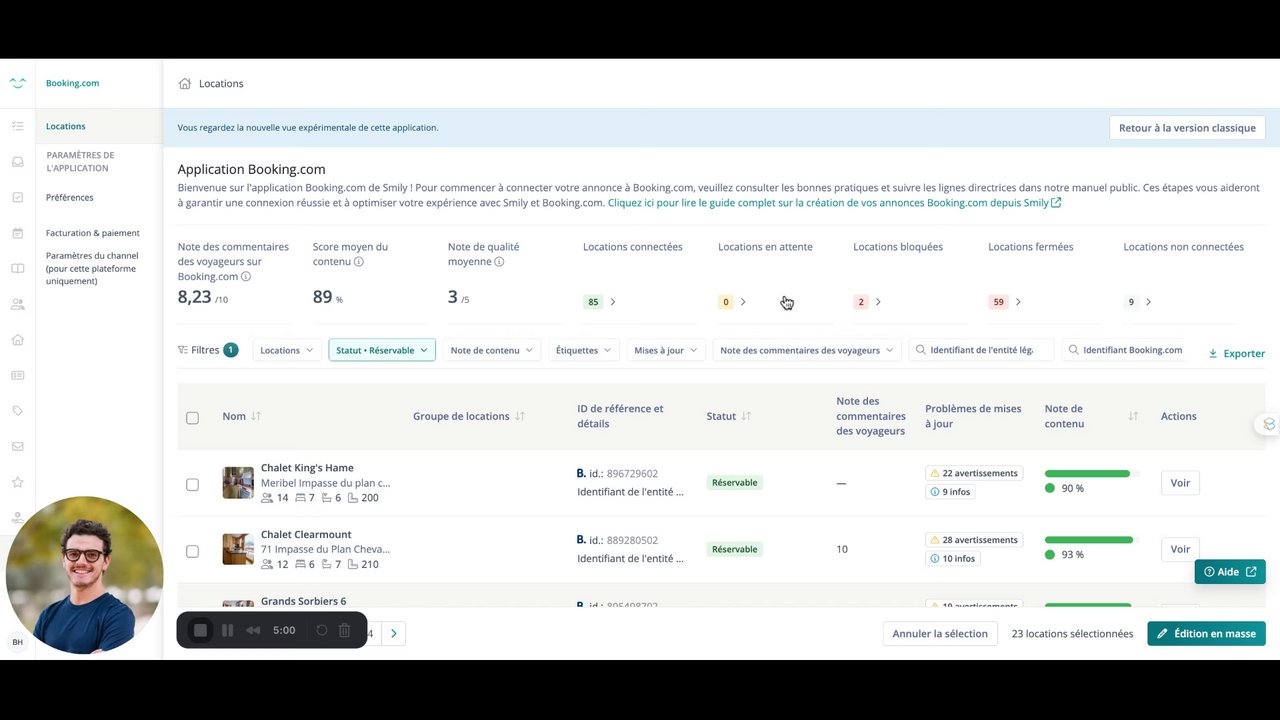This screenshot has width=1280, height=720.
Task: Expand the 0 pending locations chevron
Action: pyautogui.click(x=743, y=302)
